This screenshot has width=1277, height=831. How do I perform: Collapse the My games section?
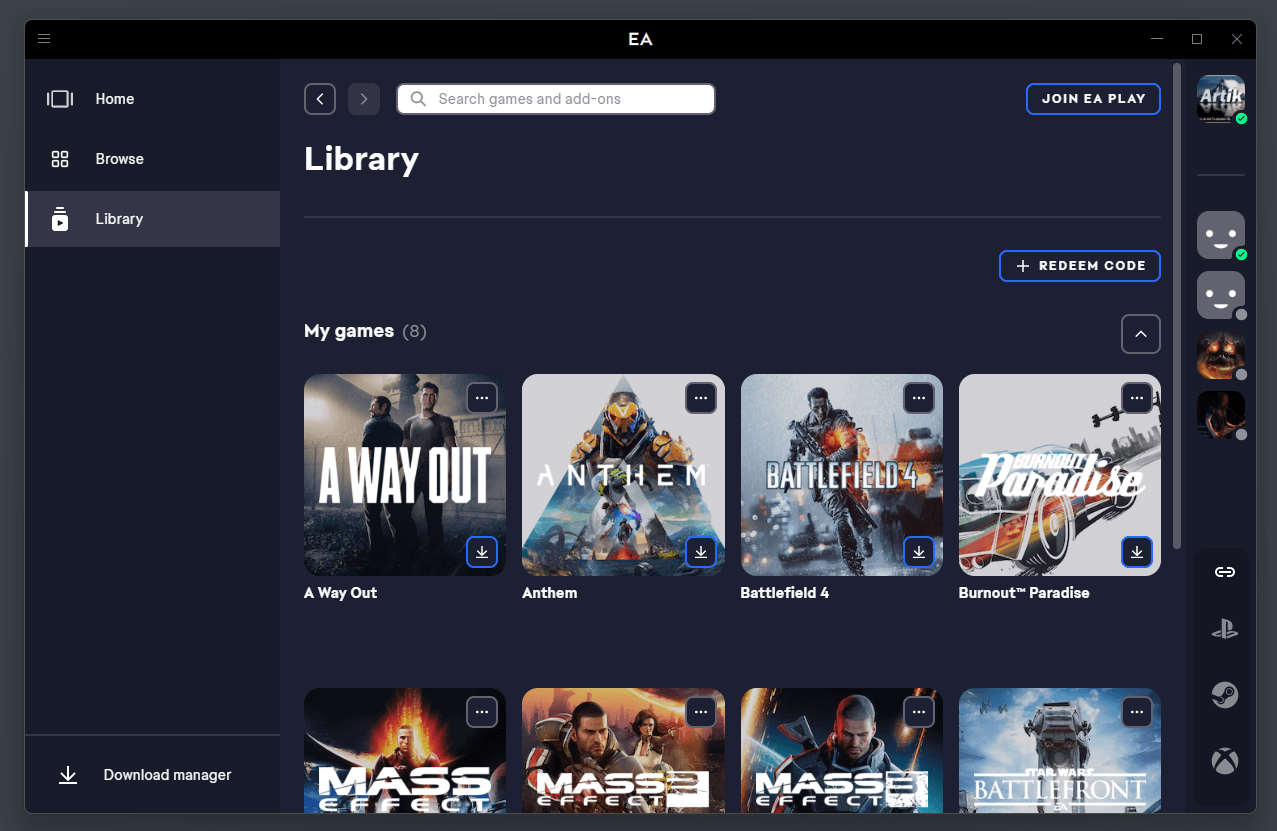pos(1141,334)
